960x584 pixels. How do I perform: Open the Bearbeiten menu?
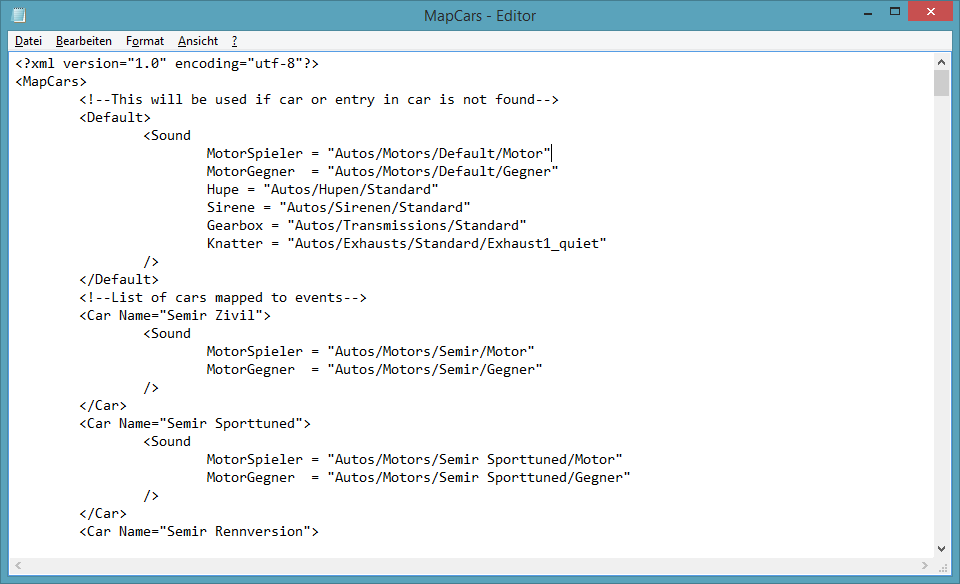84,41
